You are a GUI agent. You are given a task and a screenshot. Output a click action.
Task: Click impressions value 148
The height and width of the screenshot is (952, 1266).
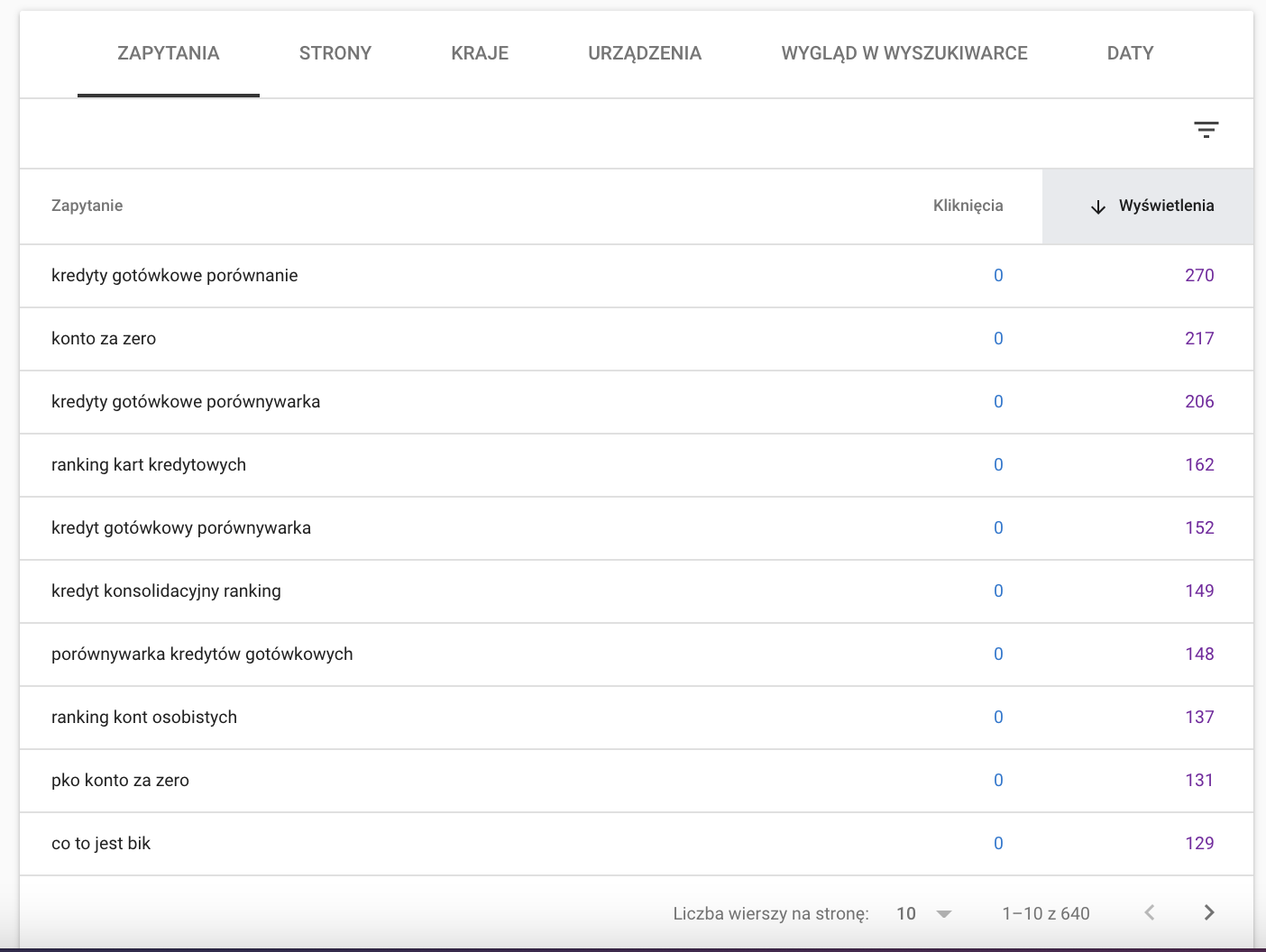(x=1199, y=654)
